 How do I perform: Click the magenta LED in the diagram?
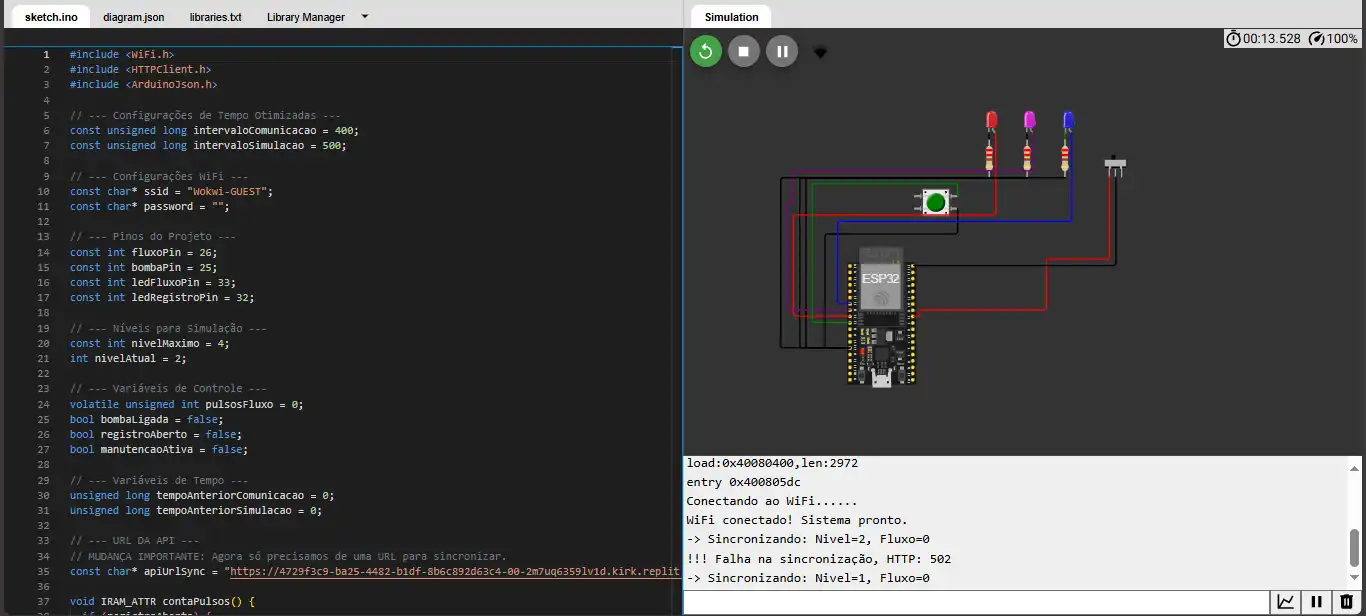point(1029,123)
